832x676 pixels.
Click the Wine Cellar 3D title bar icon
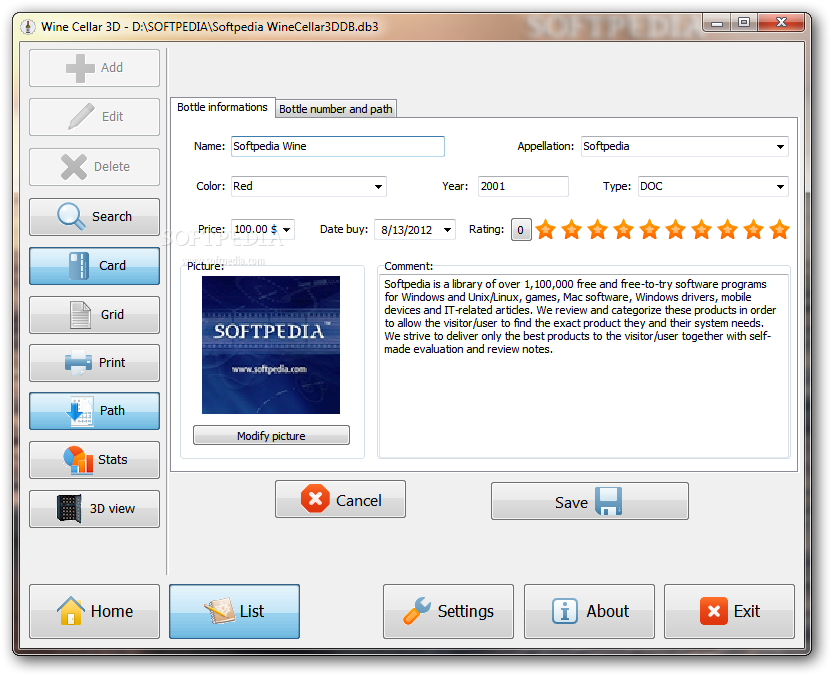tap(28, 26)
